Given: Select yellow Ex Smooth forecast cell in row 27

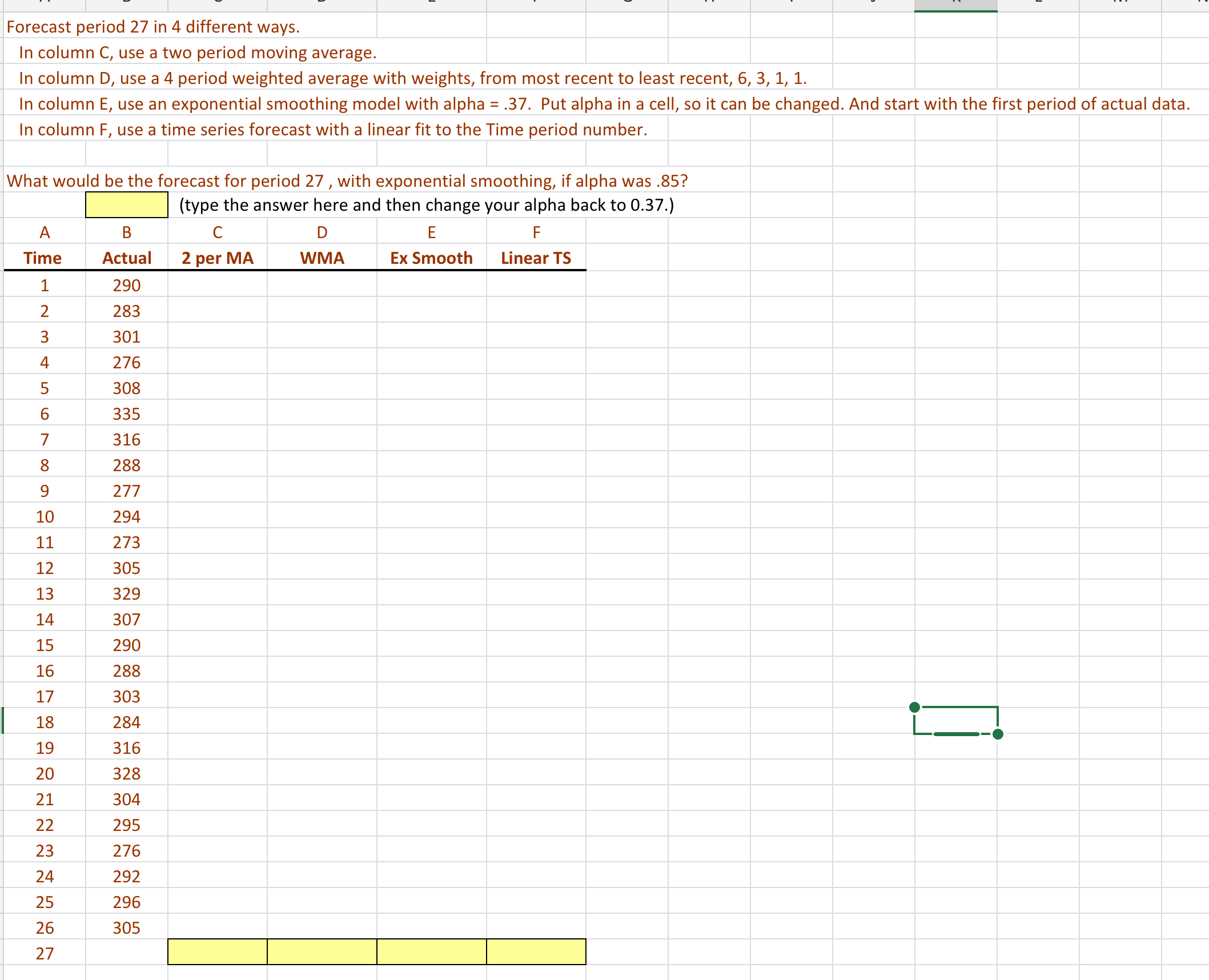Looking at the screenshot, I should [x=431, y=952].
